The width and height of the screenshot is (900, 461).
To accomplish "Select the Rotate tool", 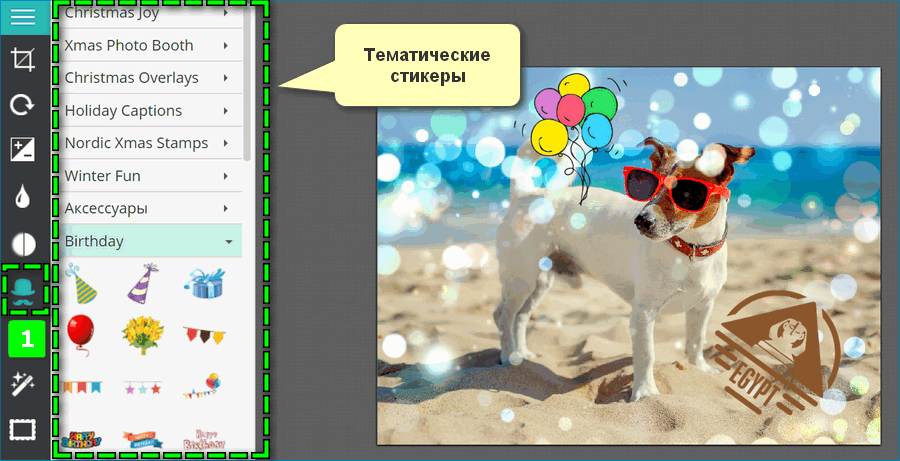I will point(23,105).
